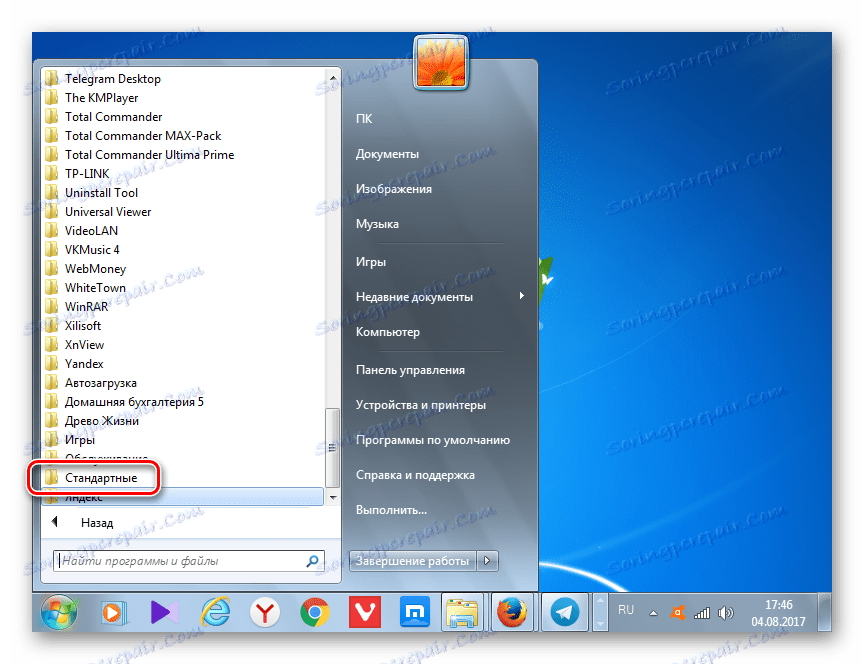The width and height of the screenshot is (864, 664).
Task: Open Maxthon browser from the taskbar
Action: 413,611
